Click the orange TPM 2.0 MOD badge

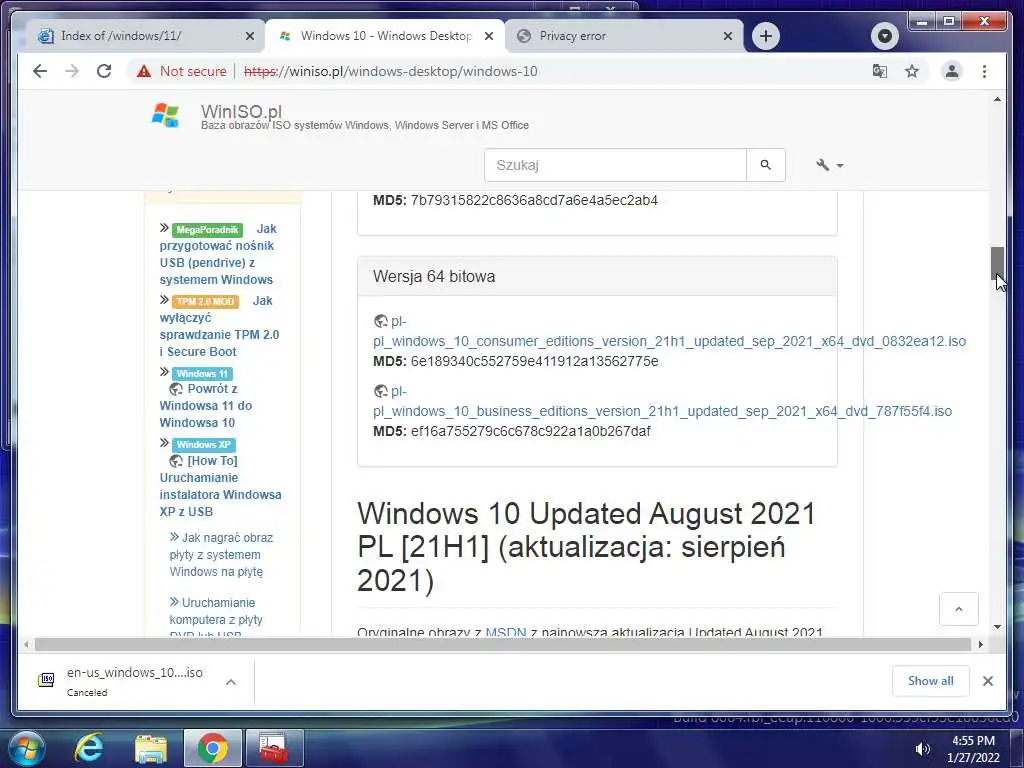coord(206,301)
